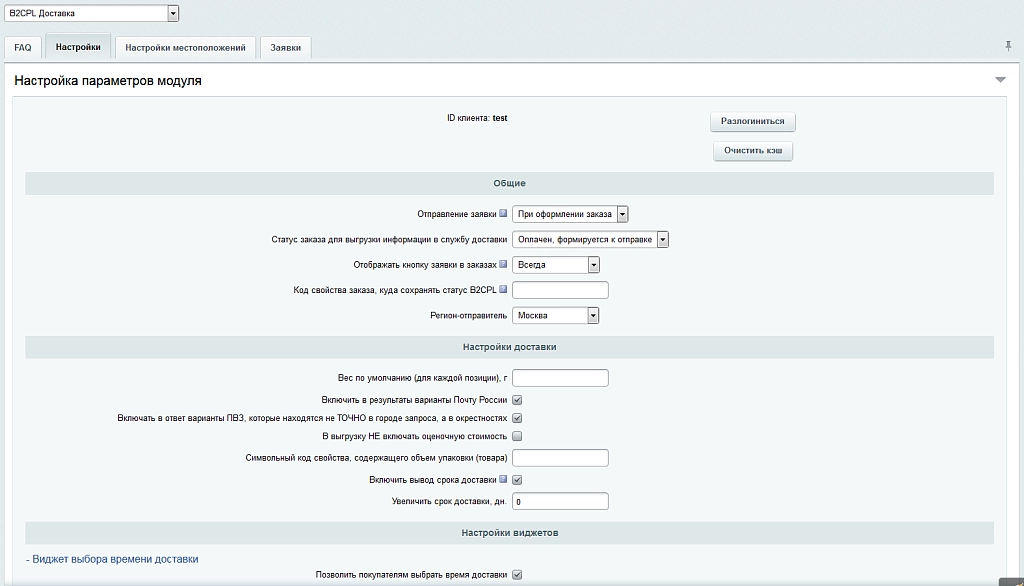This screenshot has width=1024, height=586.
Task: Open the Статус заказа для выгрузки dropdown
Action: click(x=590, y=239)
